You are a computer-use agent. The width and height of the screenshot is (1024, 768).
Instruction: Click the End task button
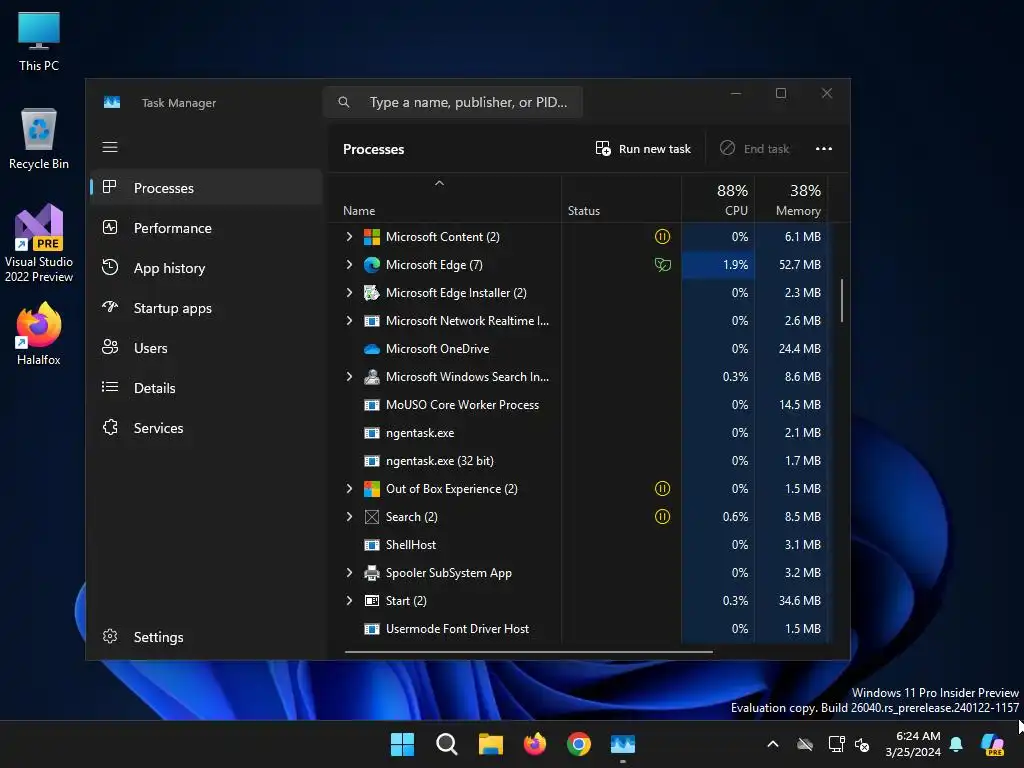click(x=754, y=149)
